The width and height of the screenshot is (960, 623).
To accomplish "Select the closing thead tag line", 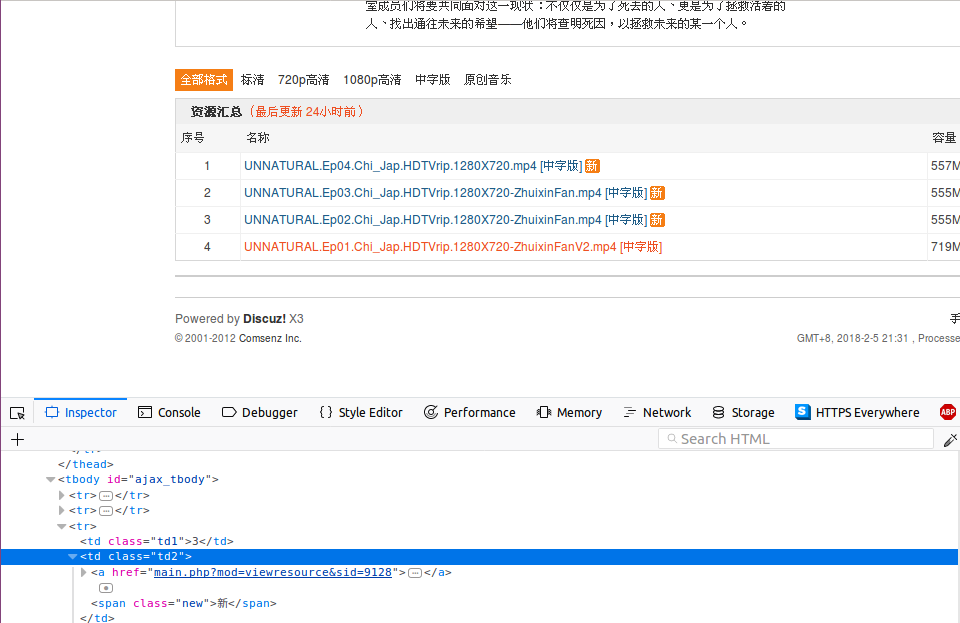I will tap(86, 464).
